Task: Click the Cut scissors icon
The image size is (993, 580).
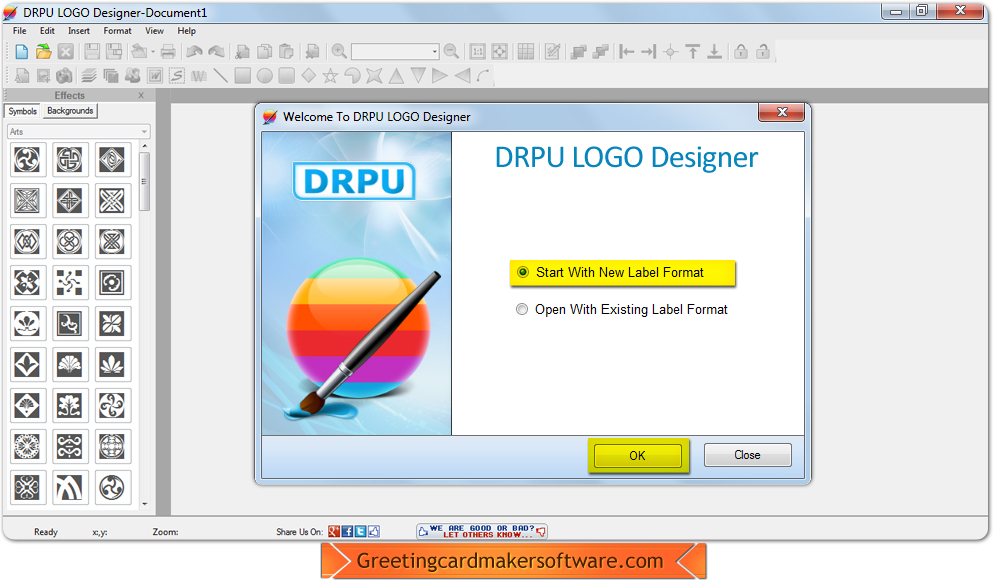Action: [242, 52]
